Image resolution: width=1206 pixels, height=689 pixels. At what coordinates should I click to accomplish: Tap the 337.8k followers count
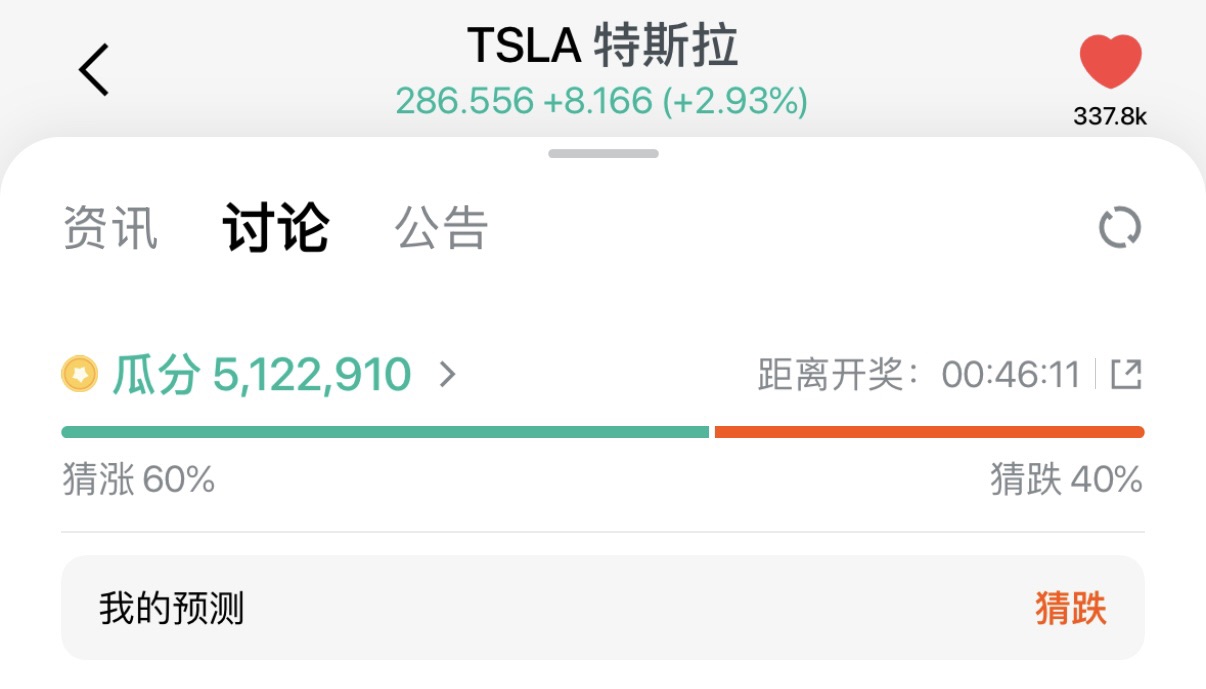pyautogui.click(x=1110, y=117)
